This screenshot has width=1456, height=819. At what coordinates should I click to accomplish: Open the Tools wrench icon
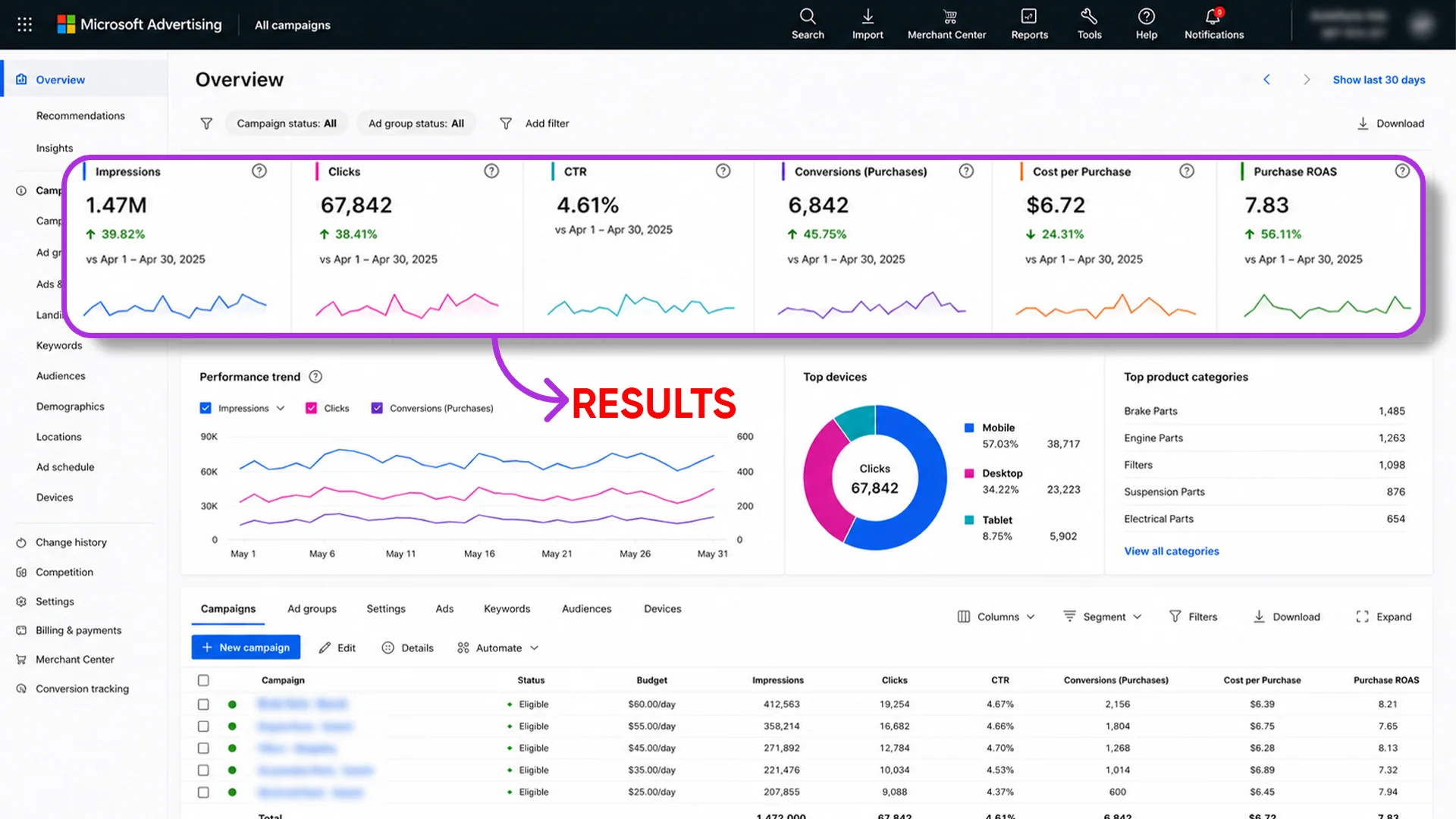point(1089,24)
